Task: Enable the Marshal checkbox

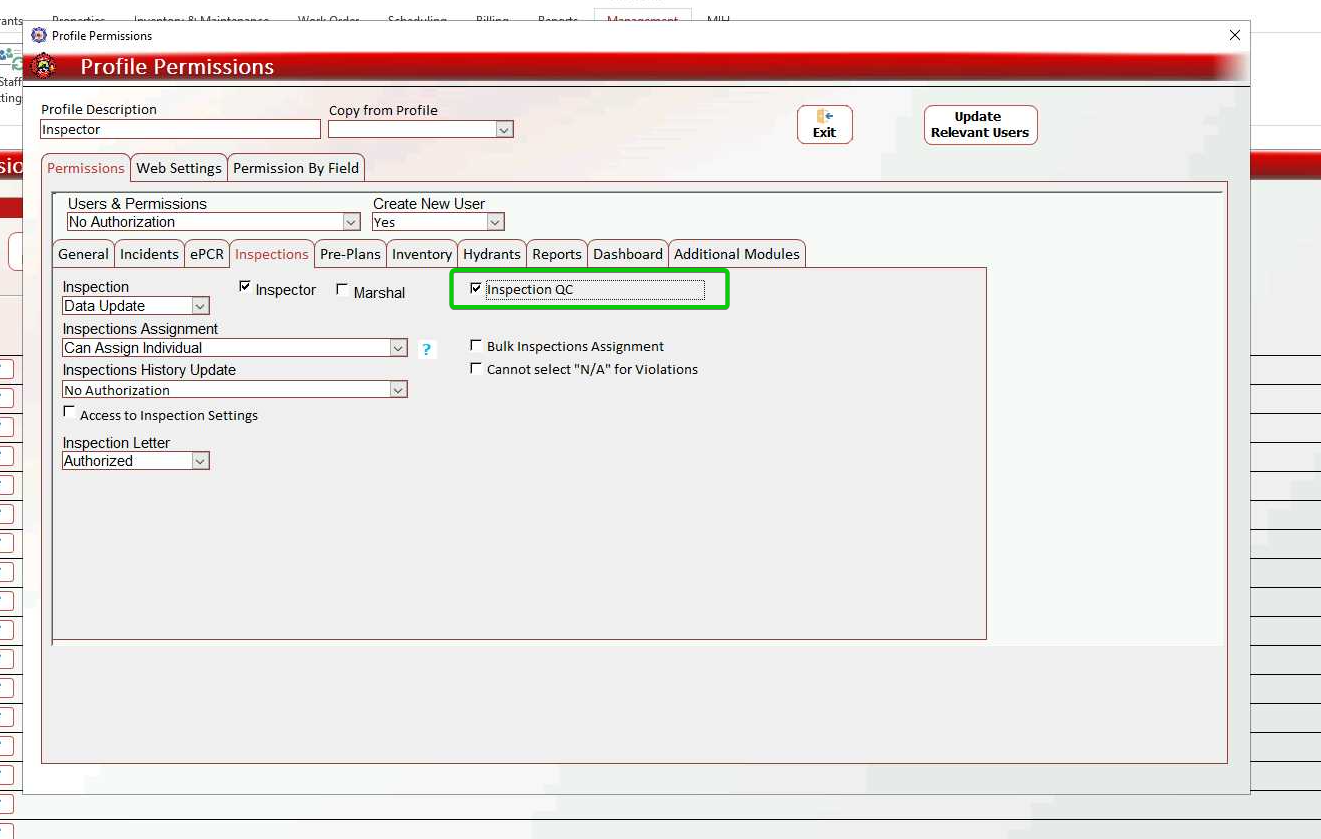Action: point(342,290)
